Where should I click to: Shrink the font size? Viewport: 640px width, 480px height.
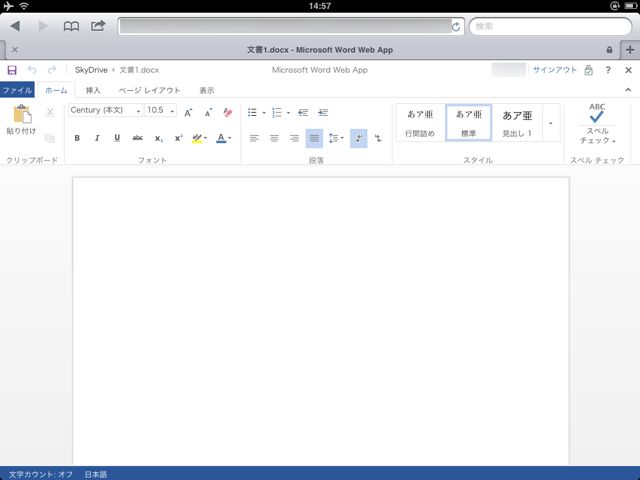click(x=208, y=113)
